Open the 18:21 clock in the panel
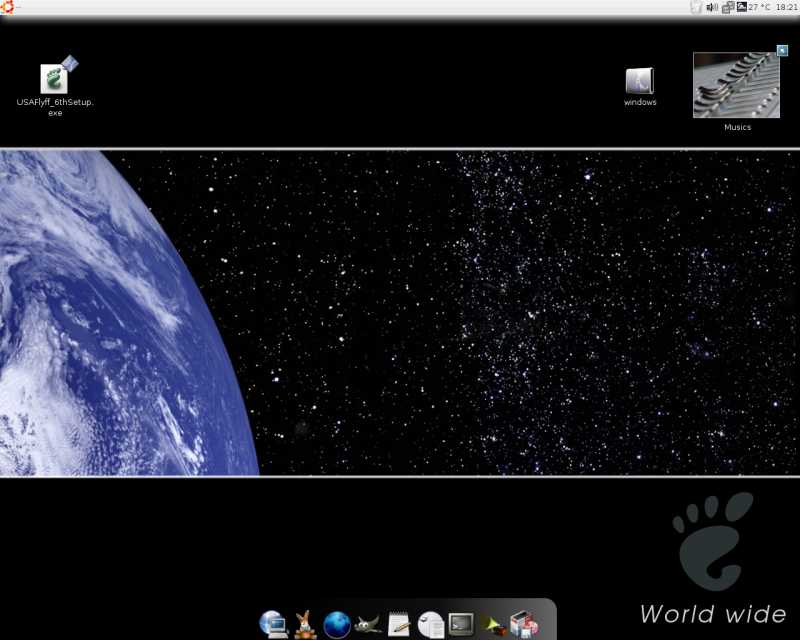 coord(786,7)
